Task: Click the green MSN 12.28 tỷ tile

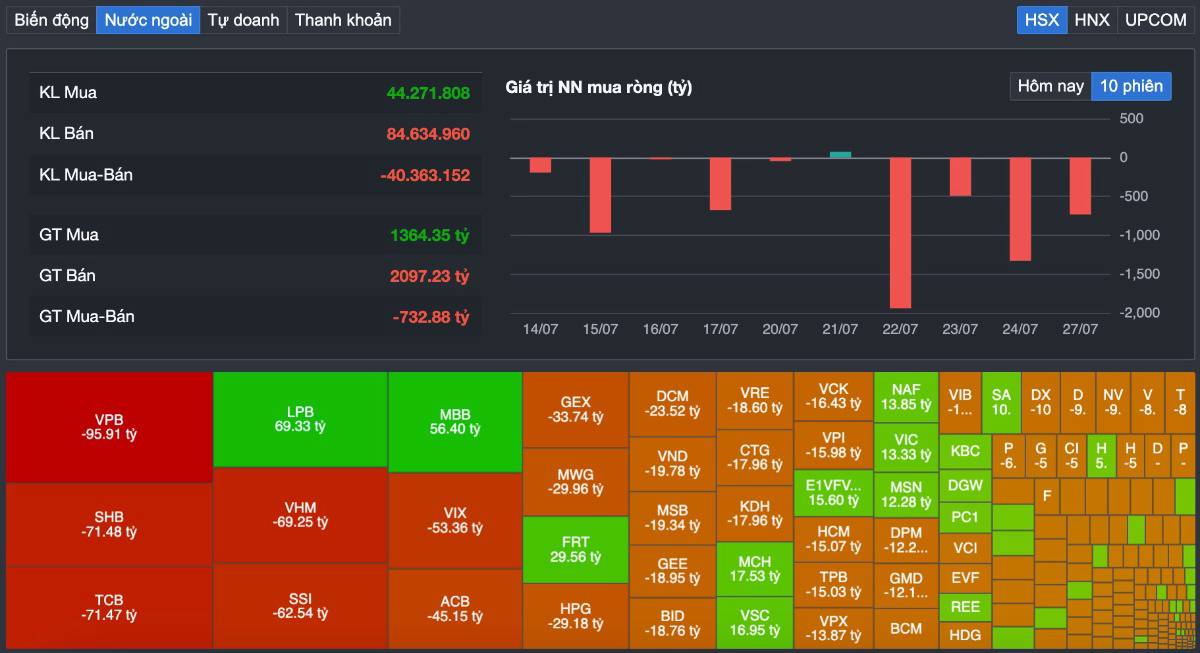Action: (x=906, y=494)
